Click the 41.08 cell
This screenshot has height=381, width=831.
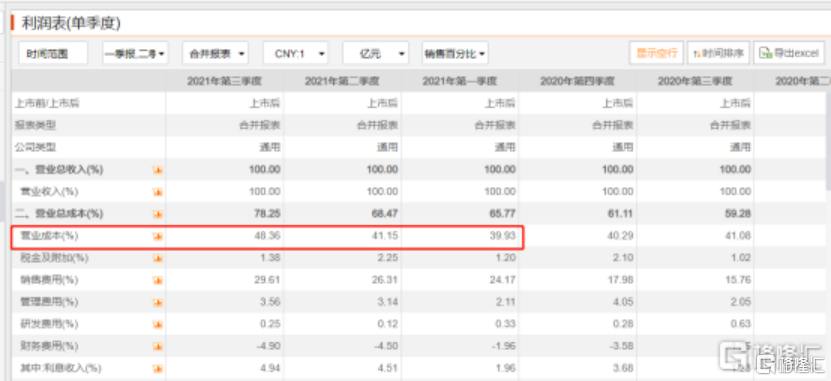click(x=739, y=236)
